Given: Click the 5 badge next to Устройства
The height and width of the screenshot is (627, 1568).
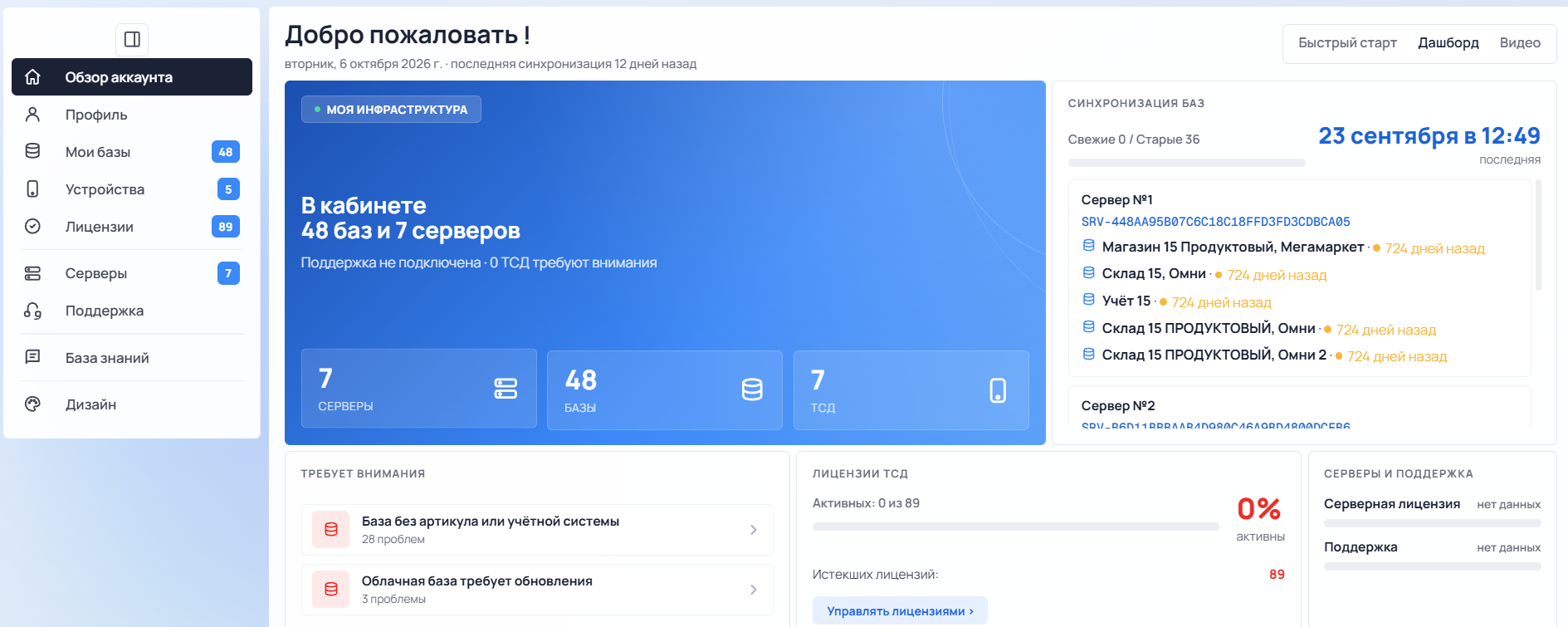Looking at the screenshot, I should tap(228, 189).
